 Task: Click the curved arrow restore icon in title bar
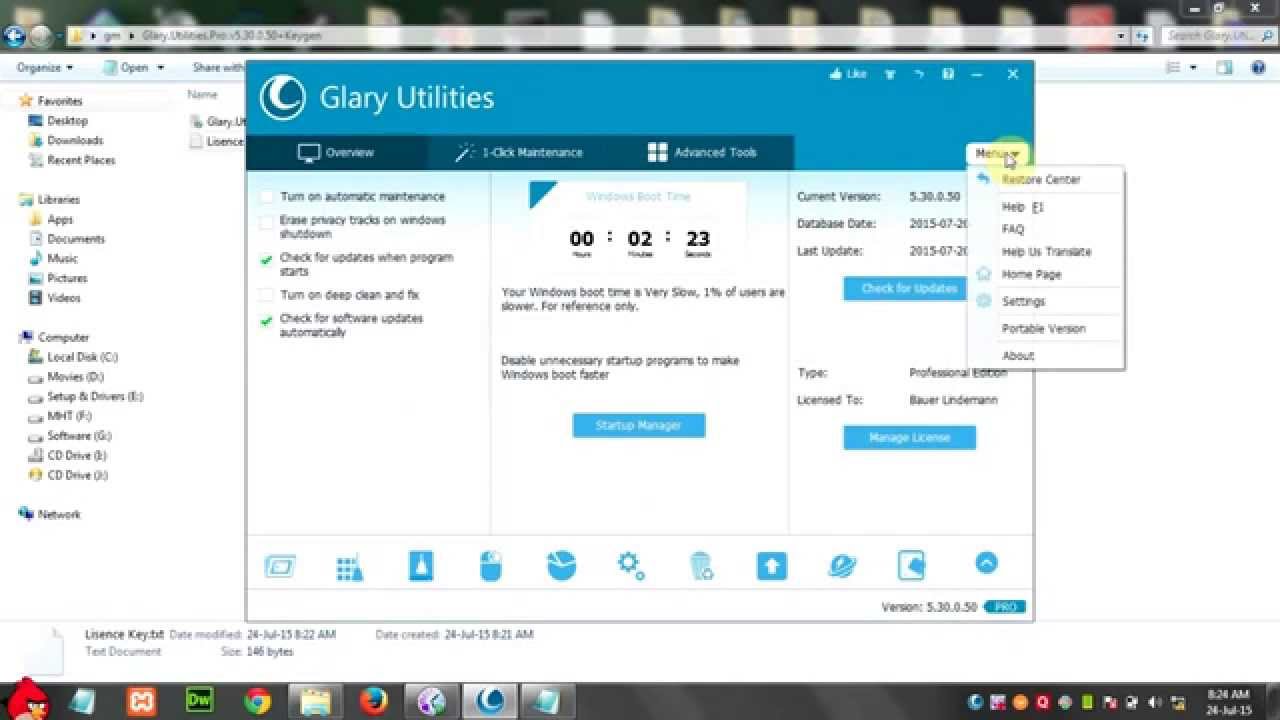coord(919,74)
